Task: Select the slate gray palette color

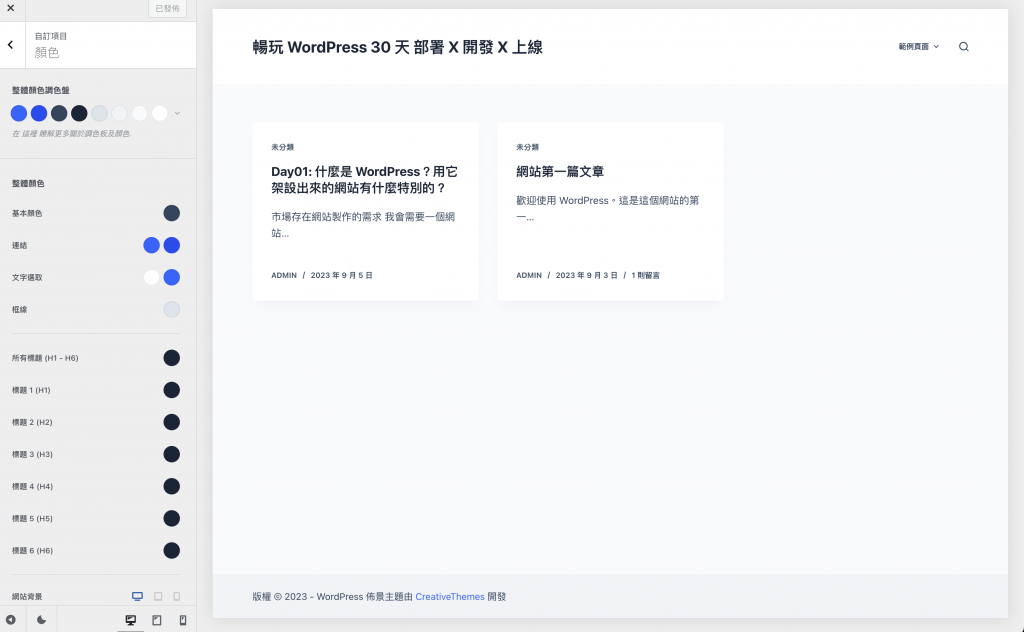Action: pyautogui.click(x=59, y=113)
